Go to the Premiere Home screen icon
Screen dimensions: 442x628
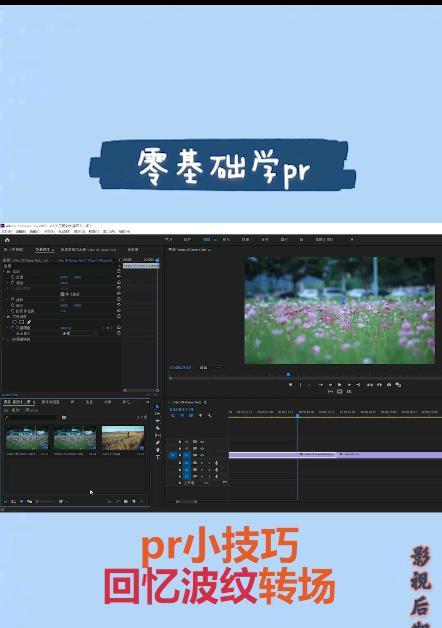[7, 240]
